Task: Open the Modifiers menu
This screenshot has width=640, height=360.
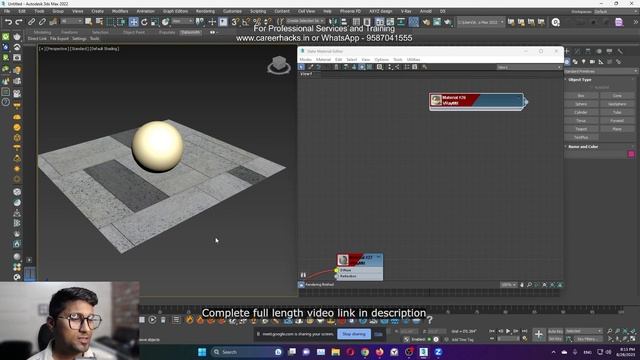Action: pos(120,11)
